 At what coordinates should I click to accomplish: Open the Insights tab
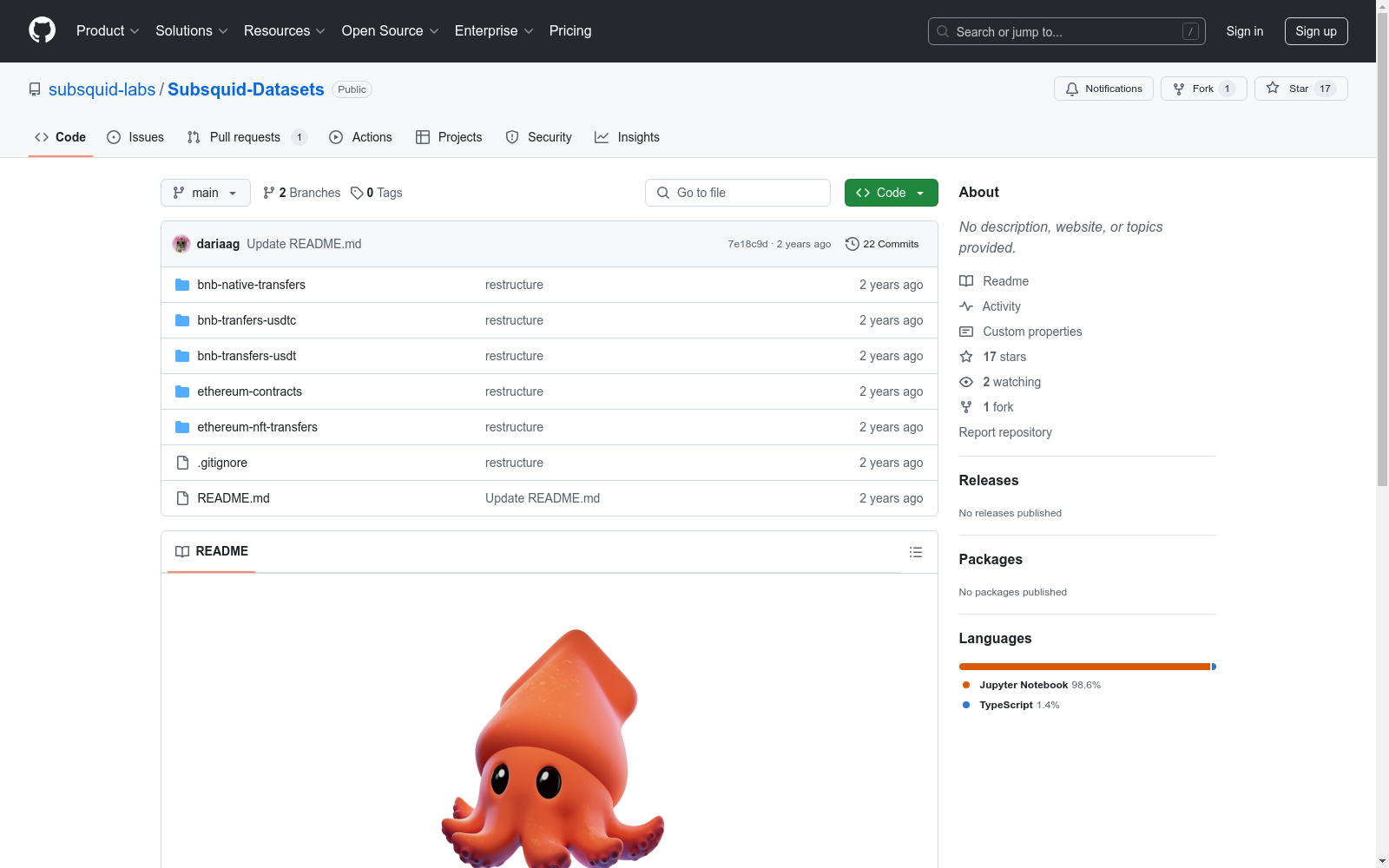pos(627,137)
